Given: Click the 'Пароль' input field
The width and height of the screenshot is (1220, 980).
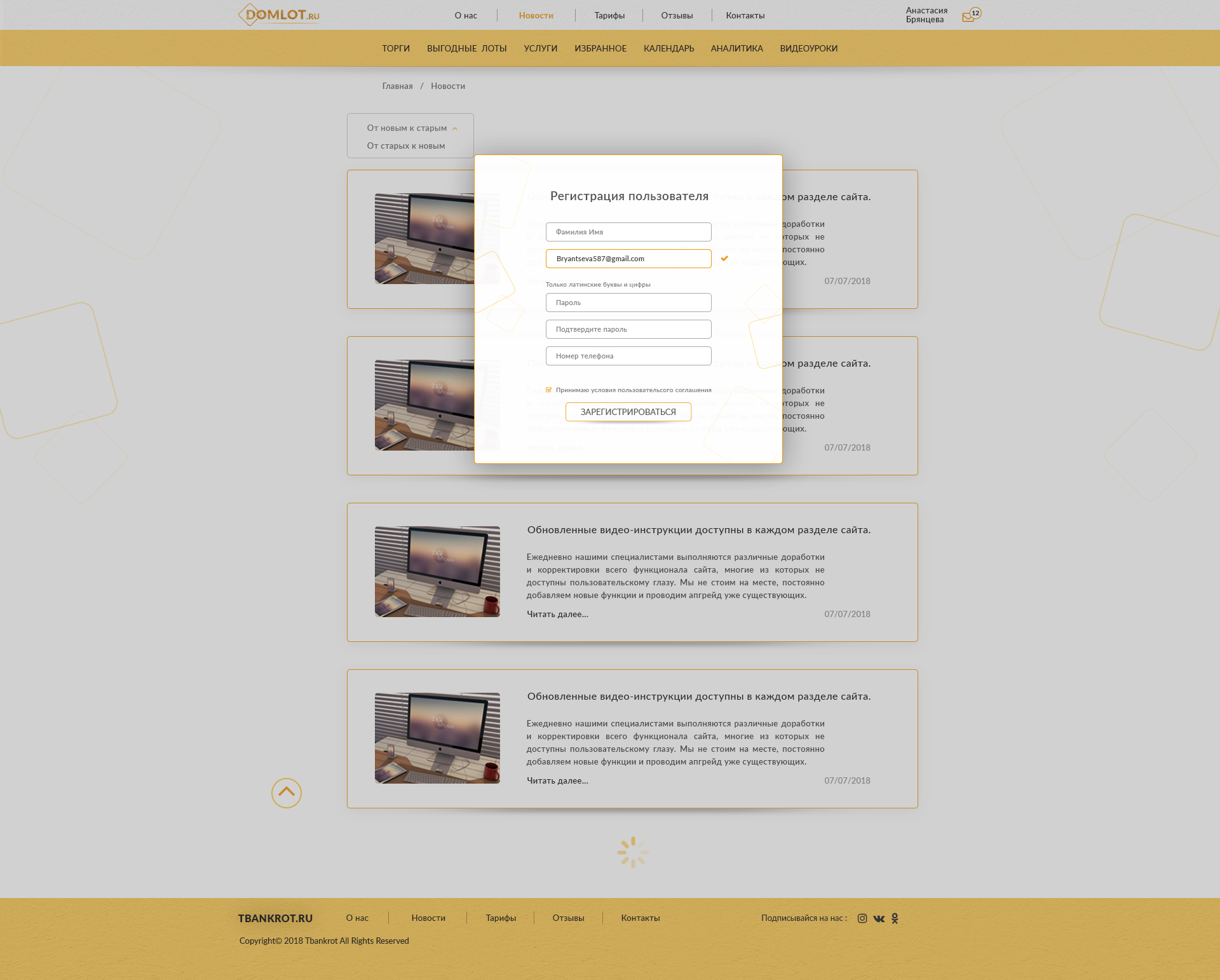Looking at the screenshot, I should click(x=628, y=303).
